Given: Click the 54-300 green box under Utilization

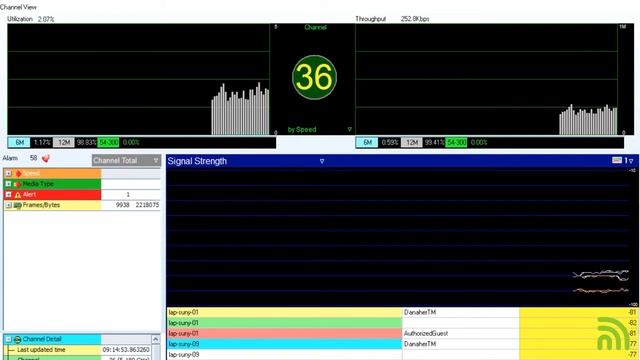Looking at the screenshot, I should (109, 142).
